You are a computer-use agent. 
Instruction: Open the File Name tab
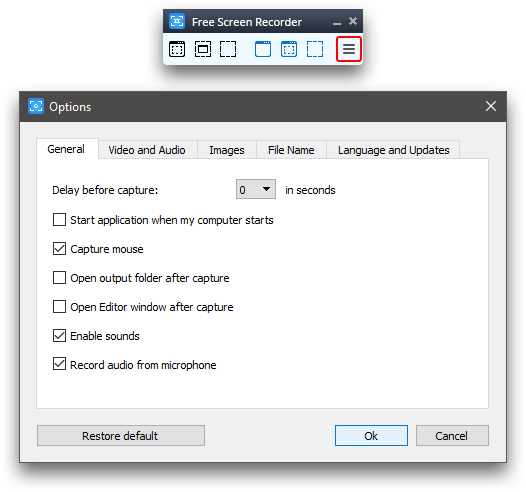click(x=291, y=150)
